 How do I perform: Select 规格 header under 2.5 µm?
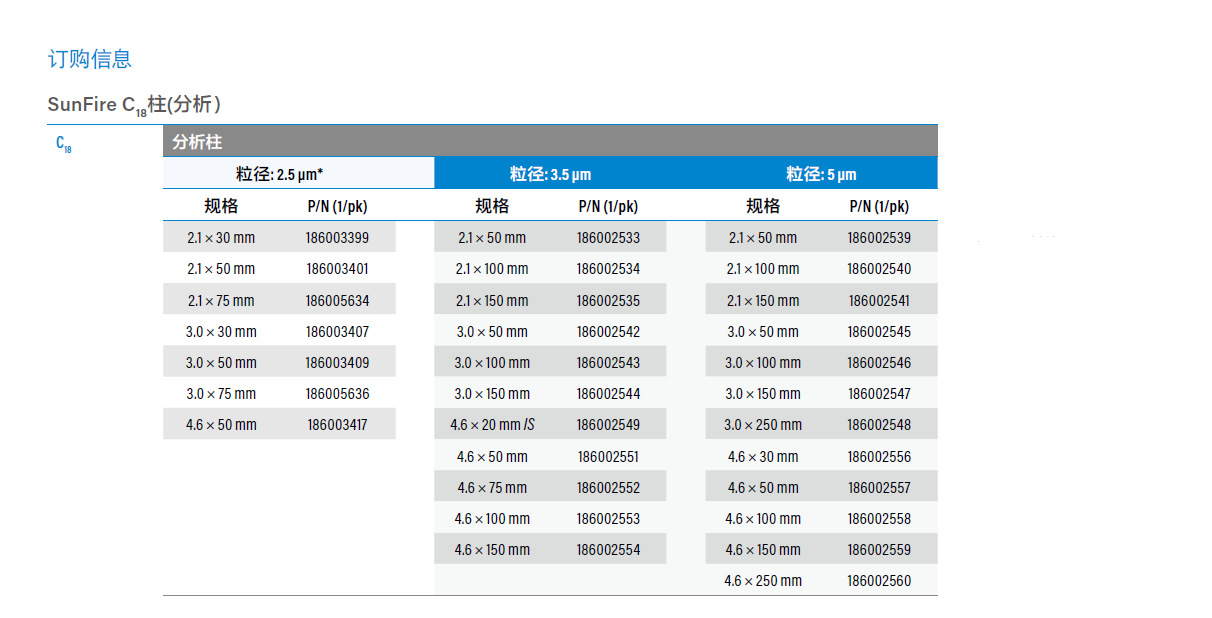(221, 206)
